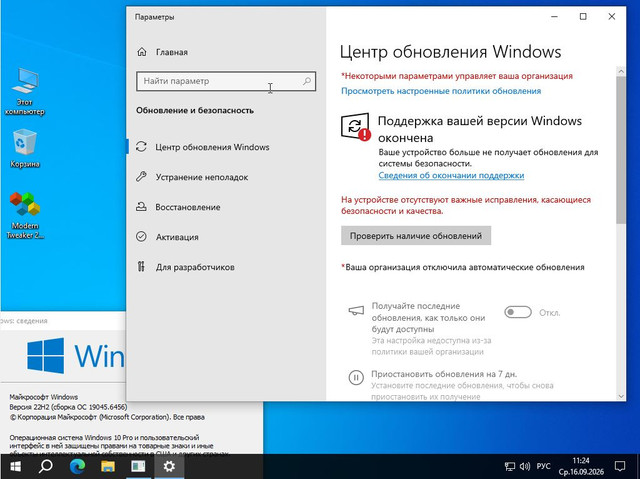Screen dimensions: 640x479
Task: Click the recovery icon beside Восстановление
Action: [141, 207]
